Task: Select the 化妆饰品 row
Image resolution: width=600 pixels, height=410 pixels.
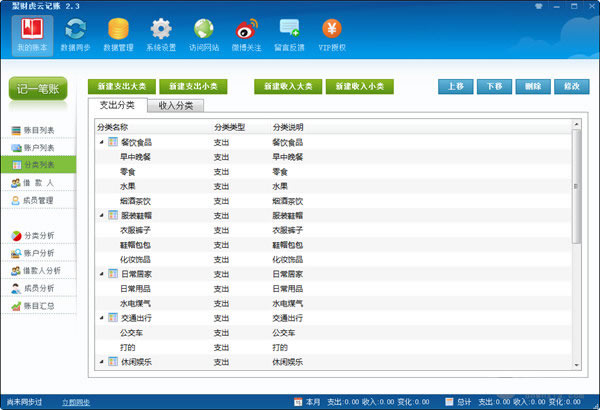Action: (333, 259)
